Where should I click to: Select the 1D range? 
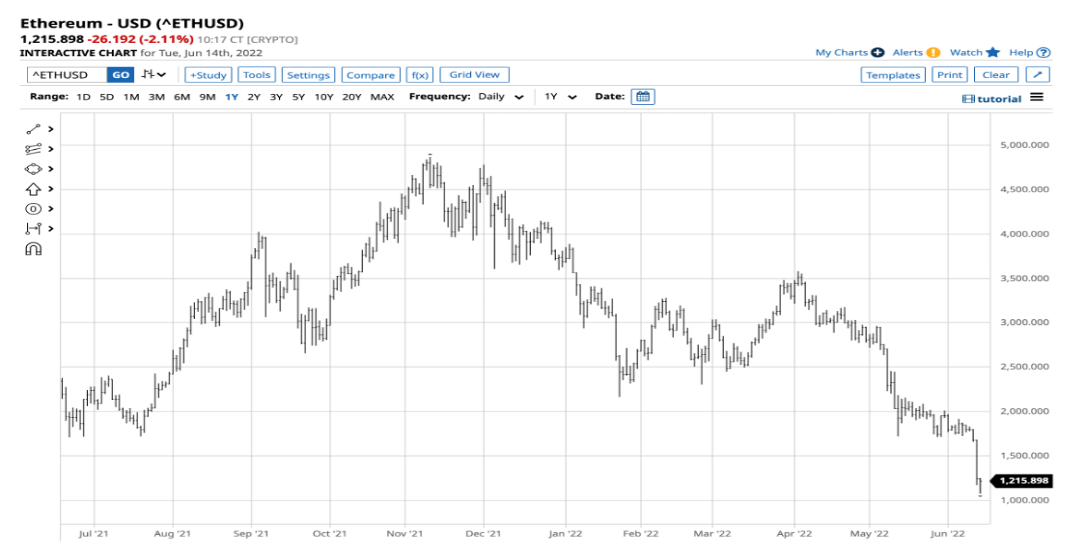83,97
